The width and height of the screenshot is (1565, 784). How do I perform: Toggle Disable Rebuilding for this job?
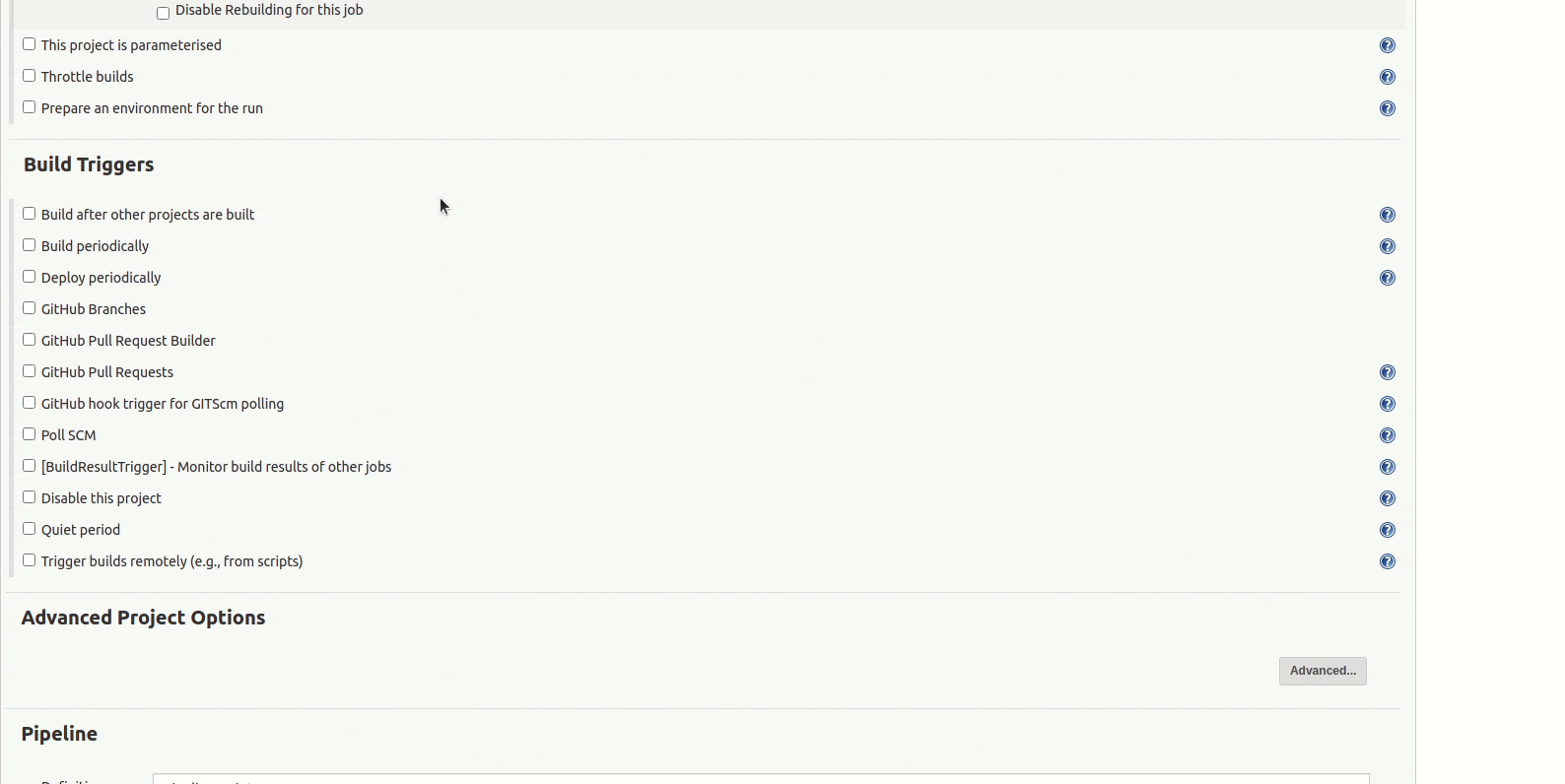164,13
